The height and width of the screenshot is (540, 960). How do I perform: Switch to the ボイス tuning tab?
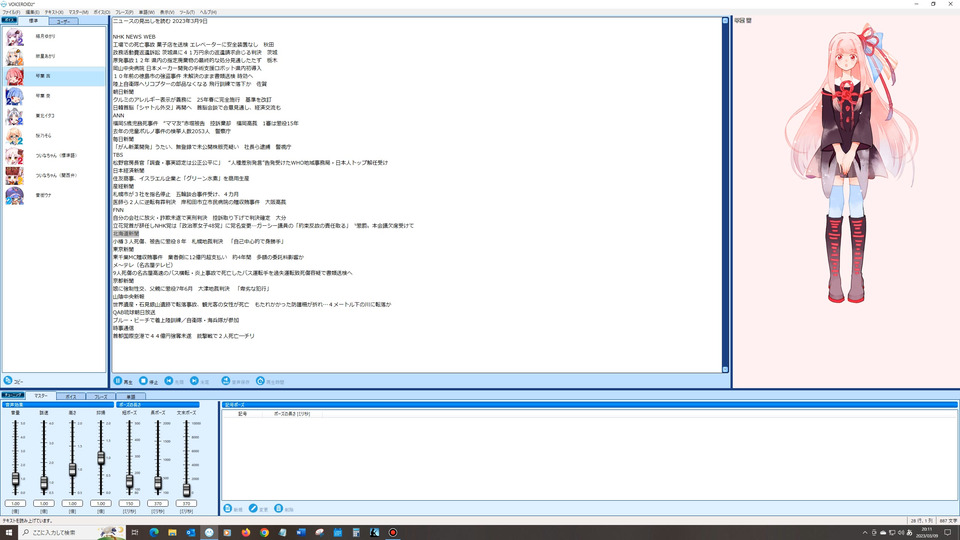tap(71, 397)
